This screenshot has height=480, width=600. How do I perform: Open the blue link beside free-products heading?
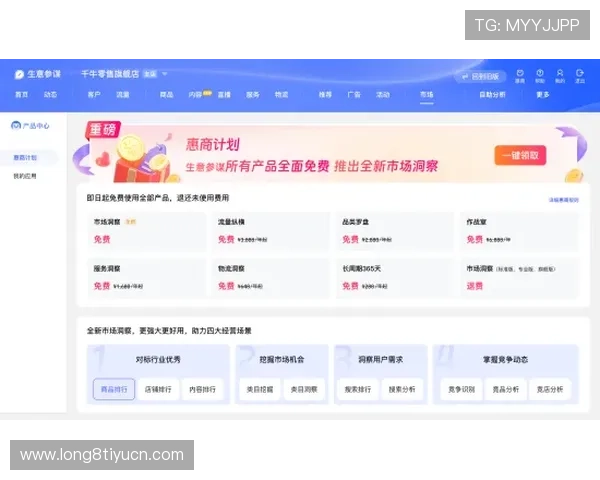coord(564,200)
